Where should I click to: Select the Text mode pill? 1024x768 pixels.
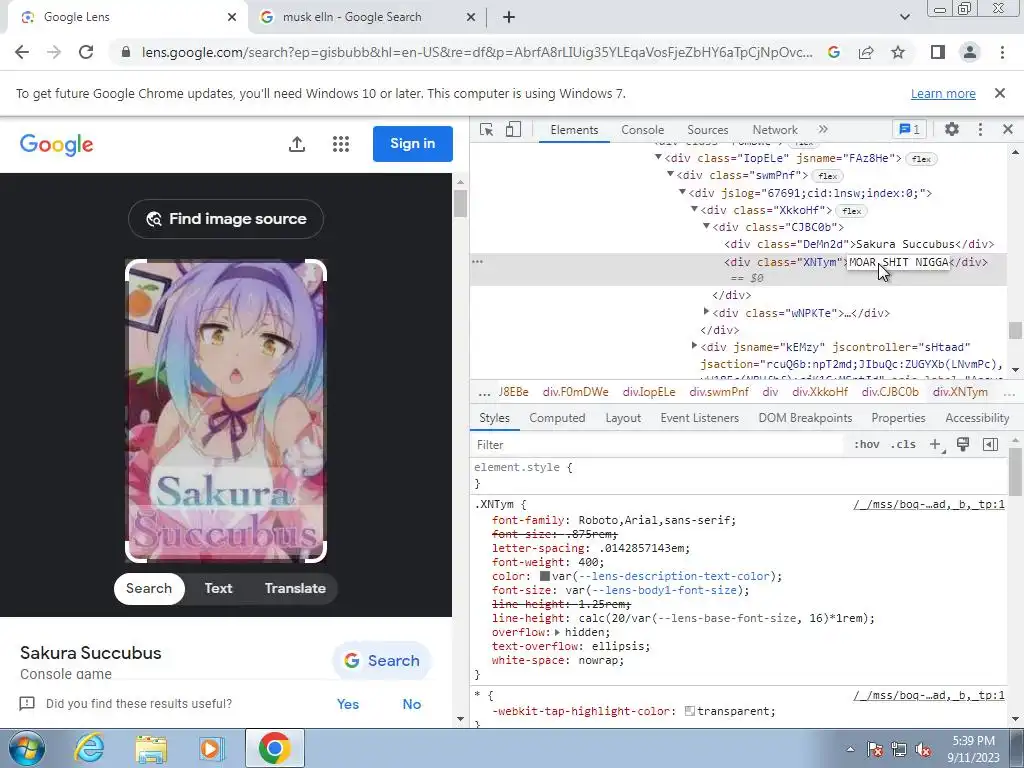coord(218,588)
